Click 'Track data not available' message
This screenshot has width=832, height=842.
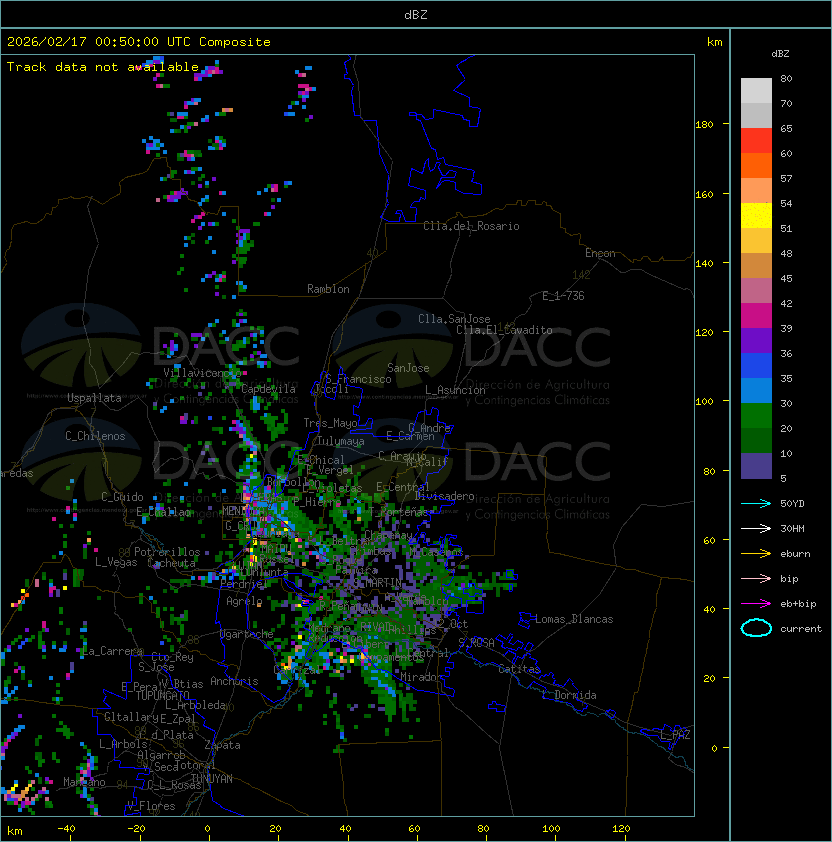click(x=103, y=67)
